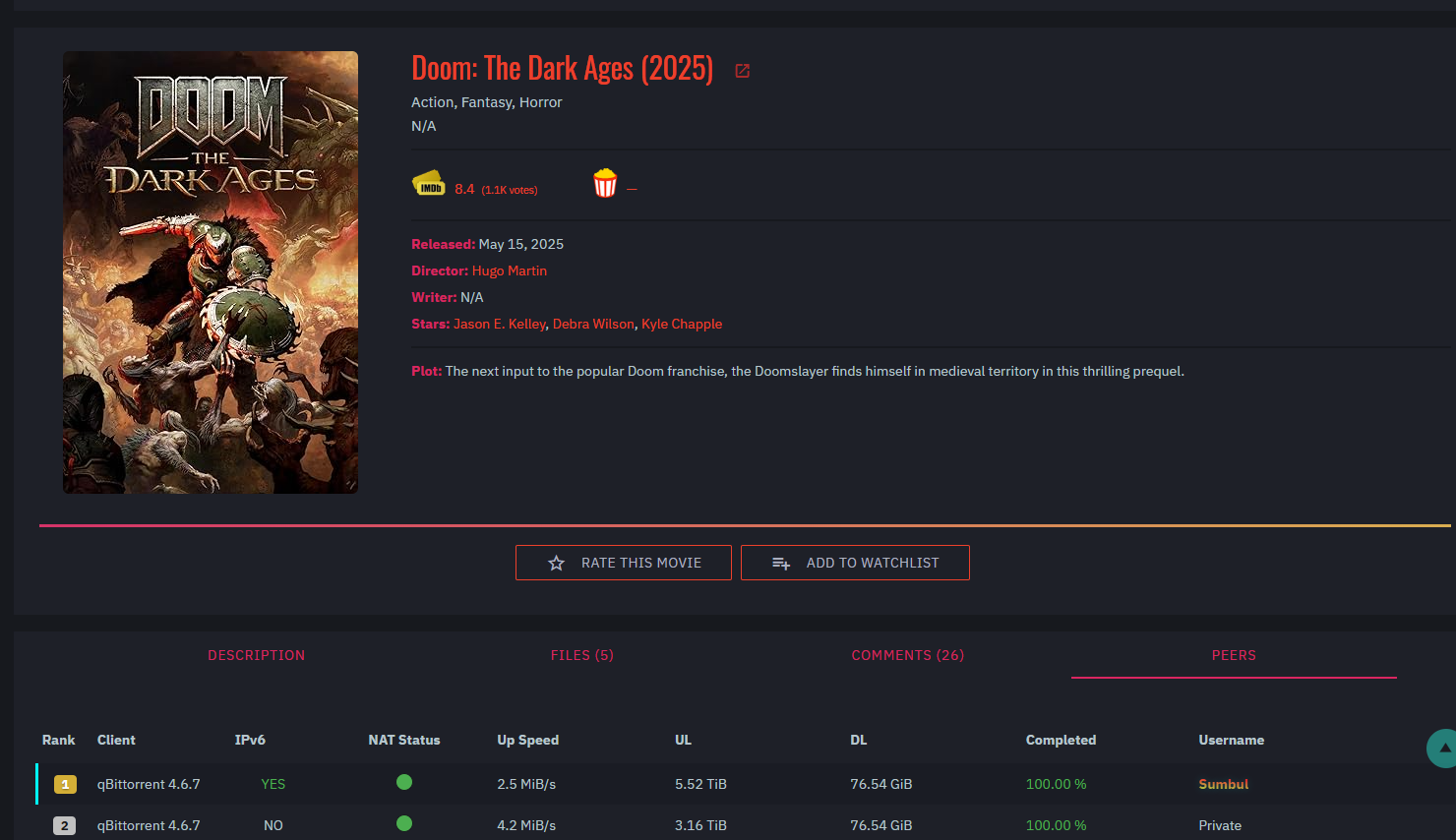Click the 5.52 TiB upload value

pyautogui.click(x=700, y=784)
